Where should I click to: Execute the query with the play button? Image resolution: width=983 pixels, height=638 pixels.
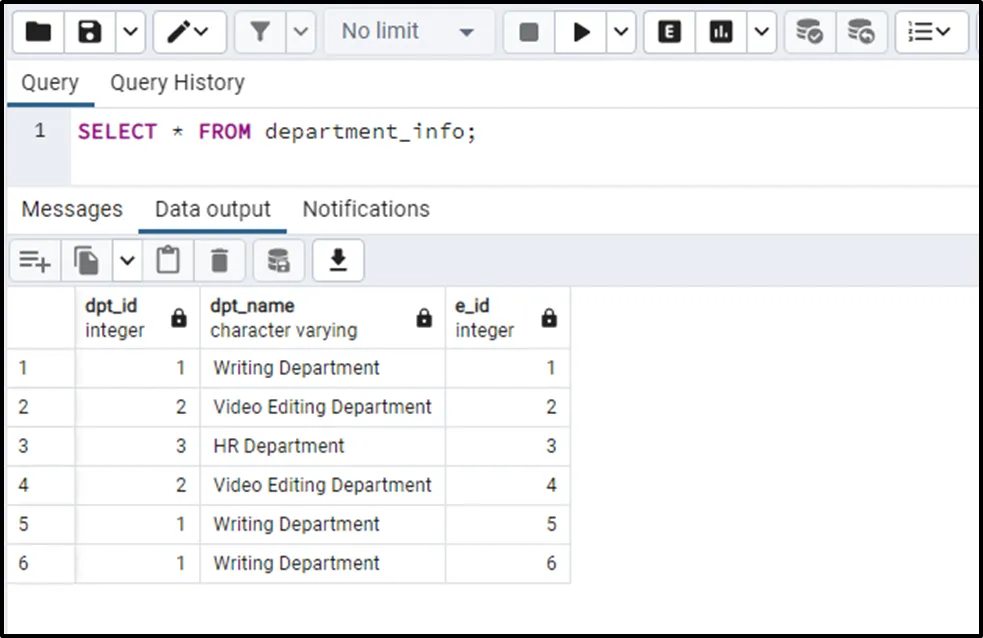tap(581, 32)
